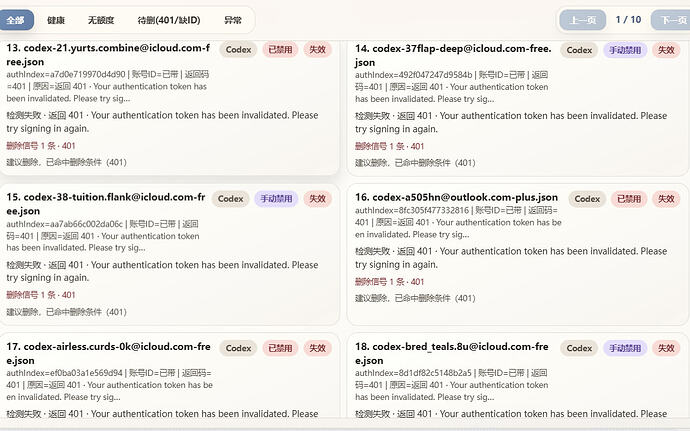690x431 pixels.
Task: Click Codex tag on card 15
Action: click(x=231, y=199)
